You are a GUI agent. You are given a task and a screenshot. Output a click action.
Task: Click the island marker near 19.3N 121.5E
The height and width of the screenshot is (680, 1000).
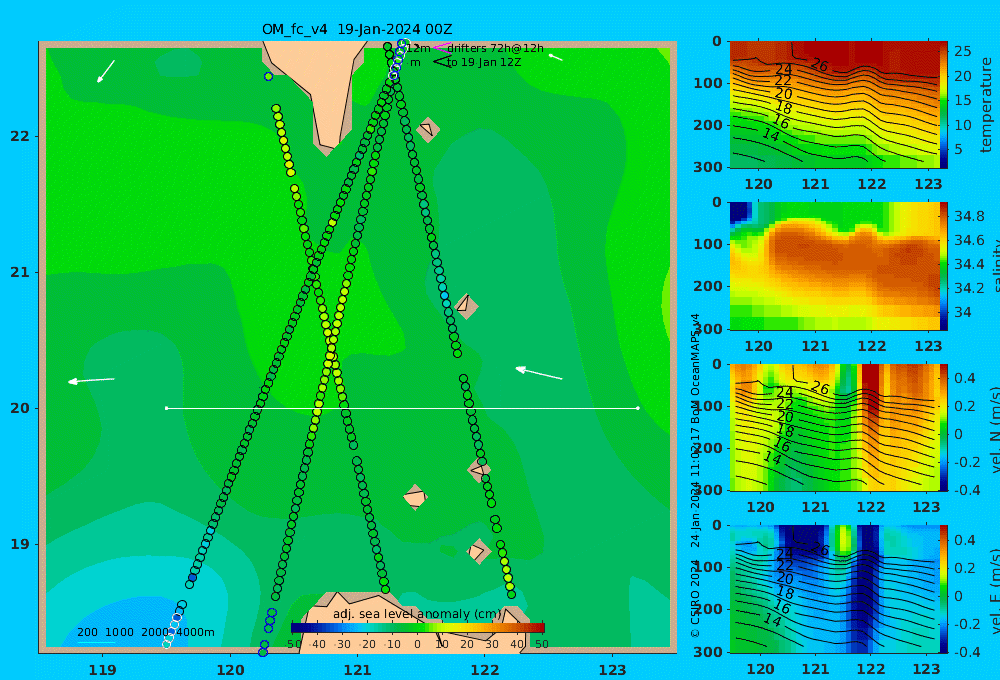(415, 497)
